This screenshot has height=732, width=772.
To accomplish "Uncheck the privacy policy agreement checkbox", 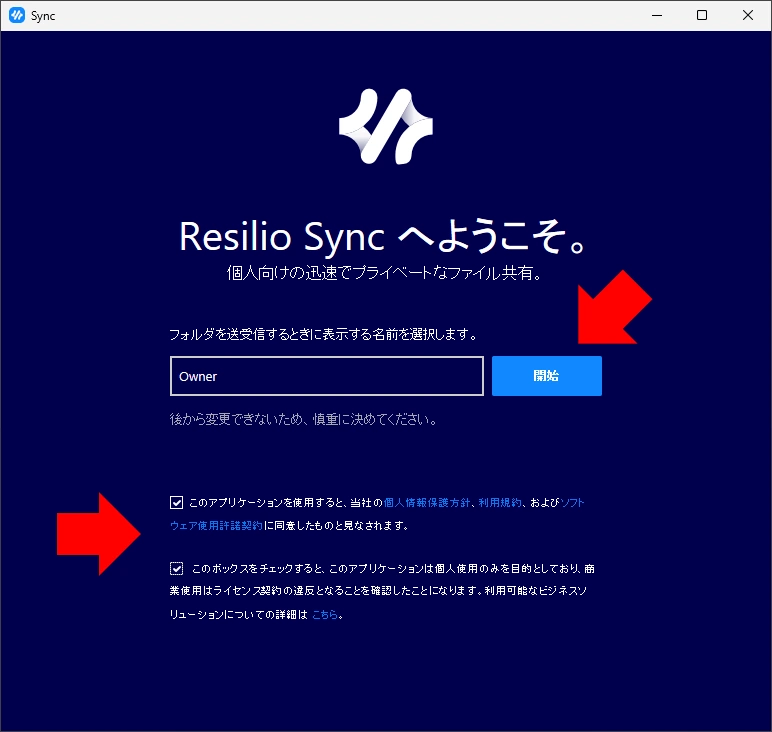I will tap(176, 502).
